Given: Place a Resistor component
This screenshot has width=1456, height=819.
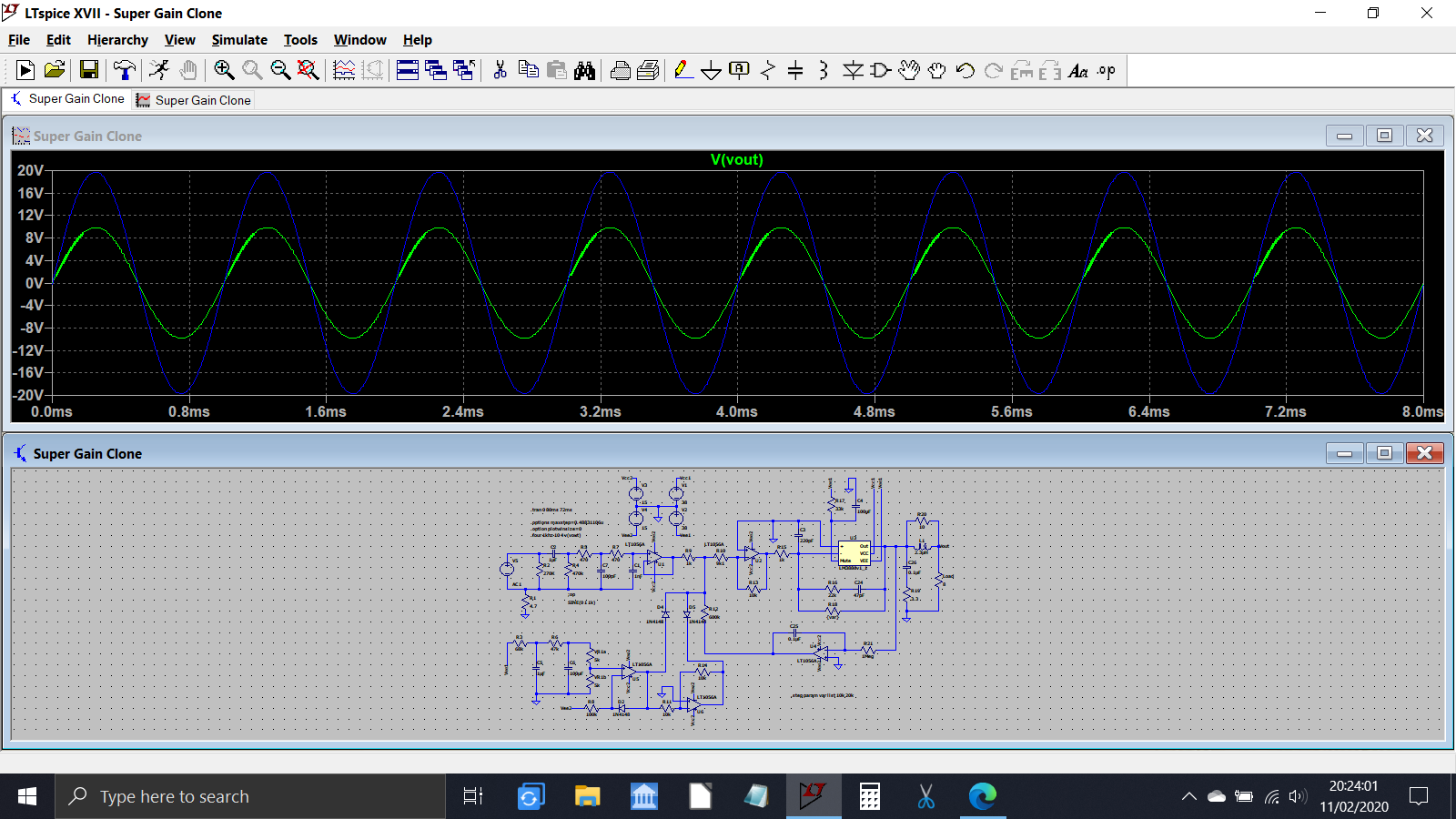Looking at the screenshot, I should (768, 70).
